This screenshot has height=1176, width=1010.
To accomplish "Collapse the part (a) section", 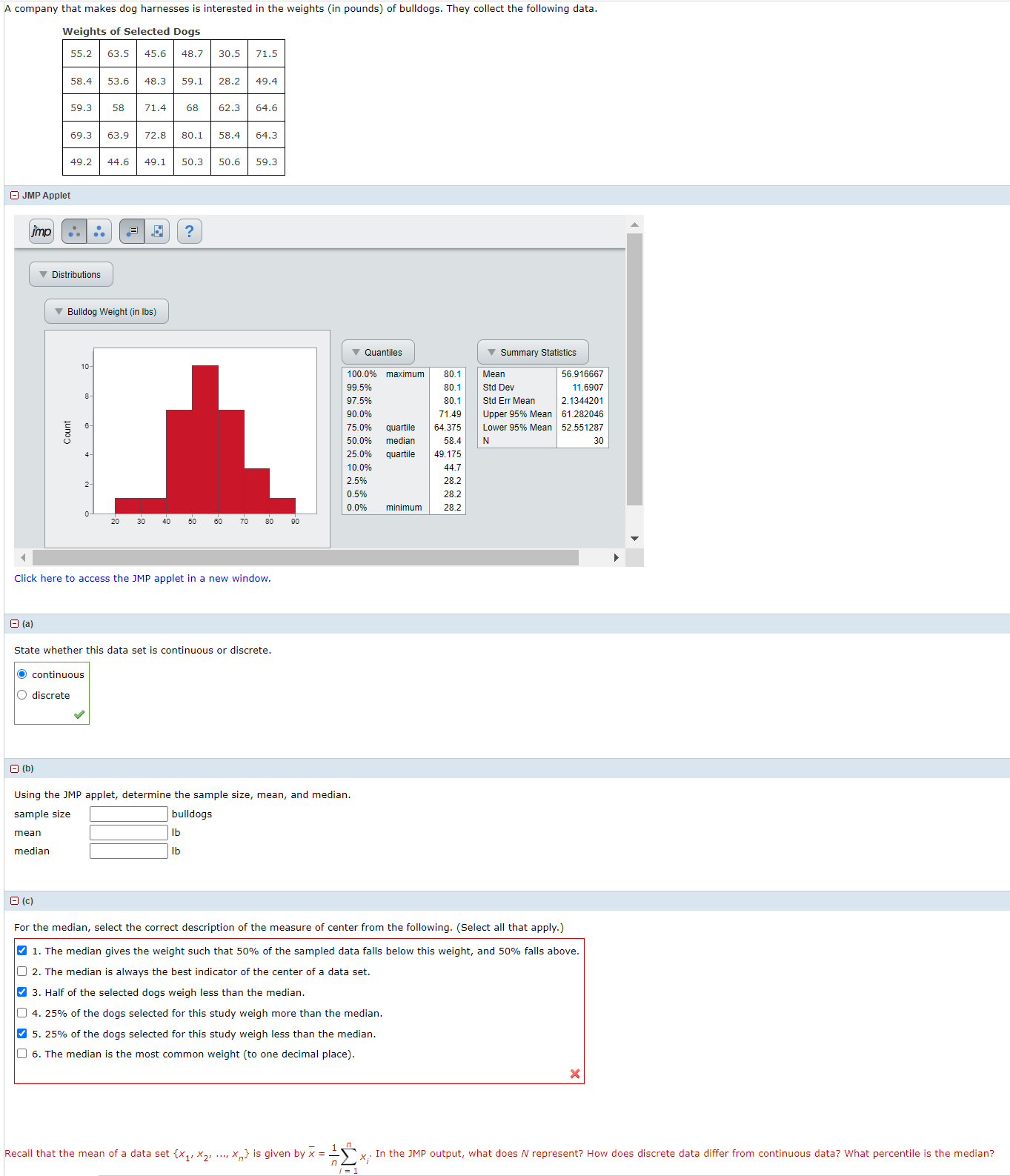I will point(15,624).
